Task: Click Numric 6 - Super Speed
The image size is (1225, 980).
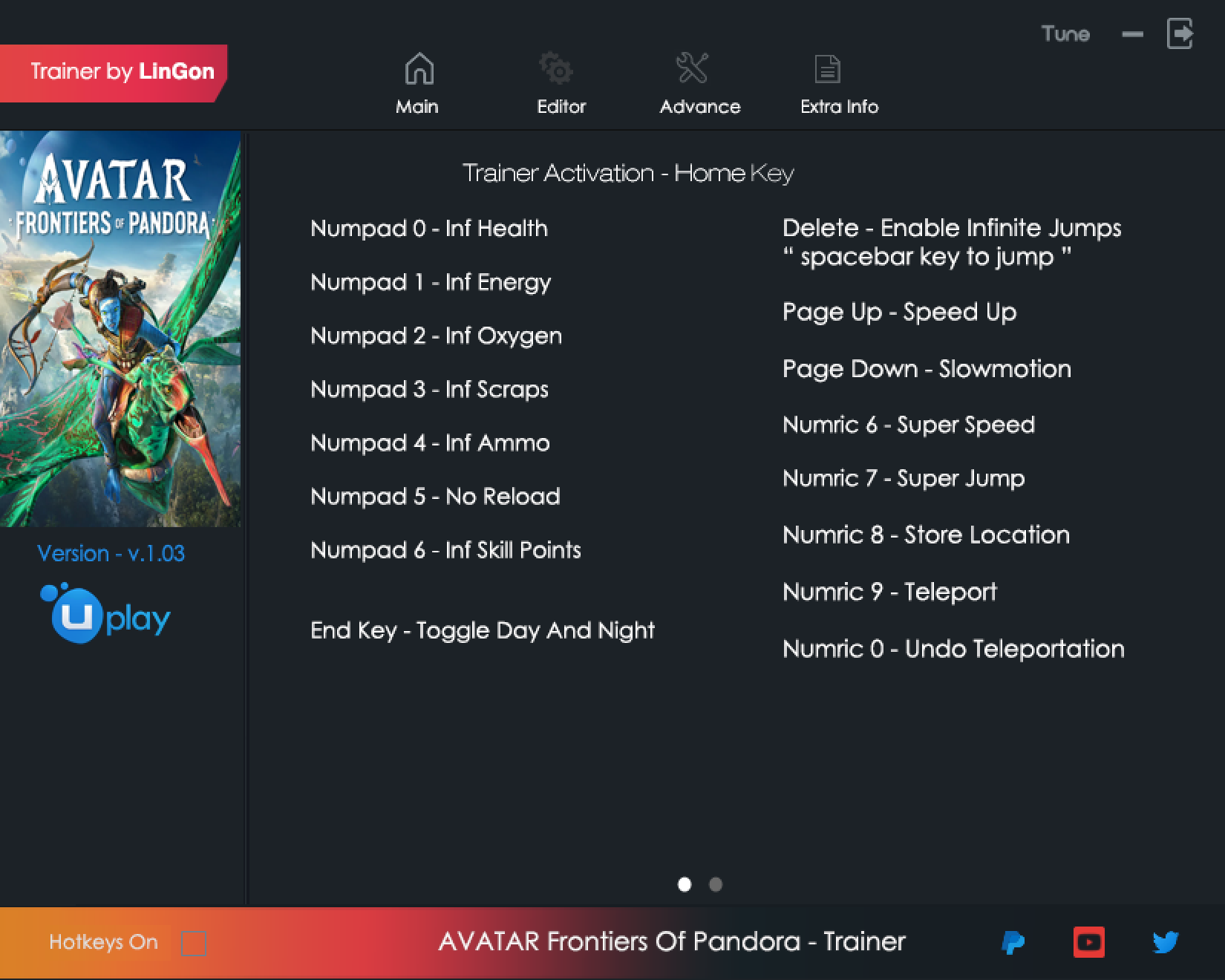Action: click(x=909, y=425)
